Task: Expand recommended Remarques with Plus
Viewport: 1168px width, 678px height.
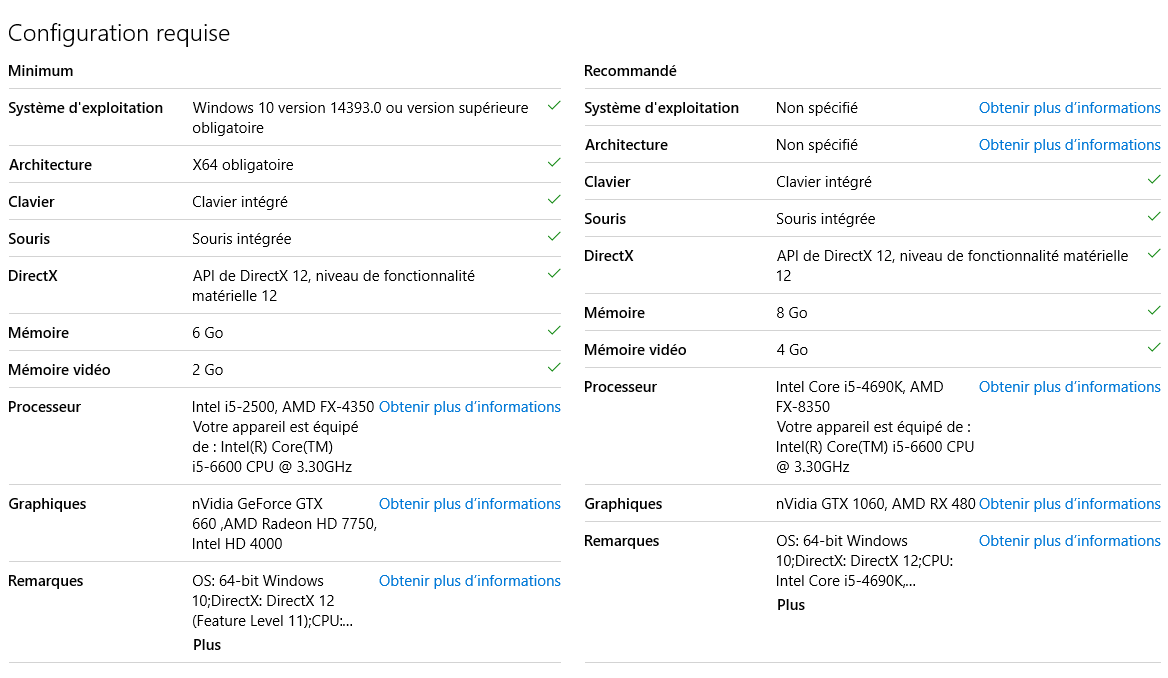Action: coord(790,605)
